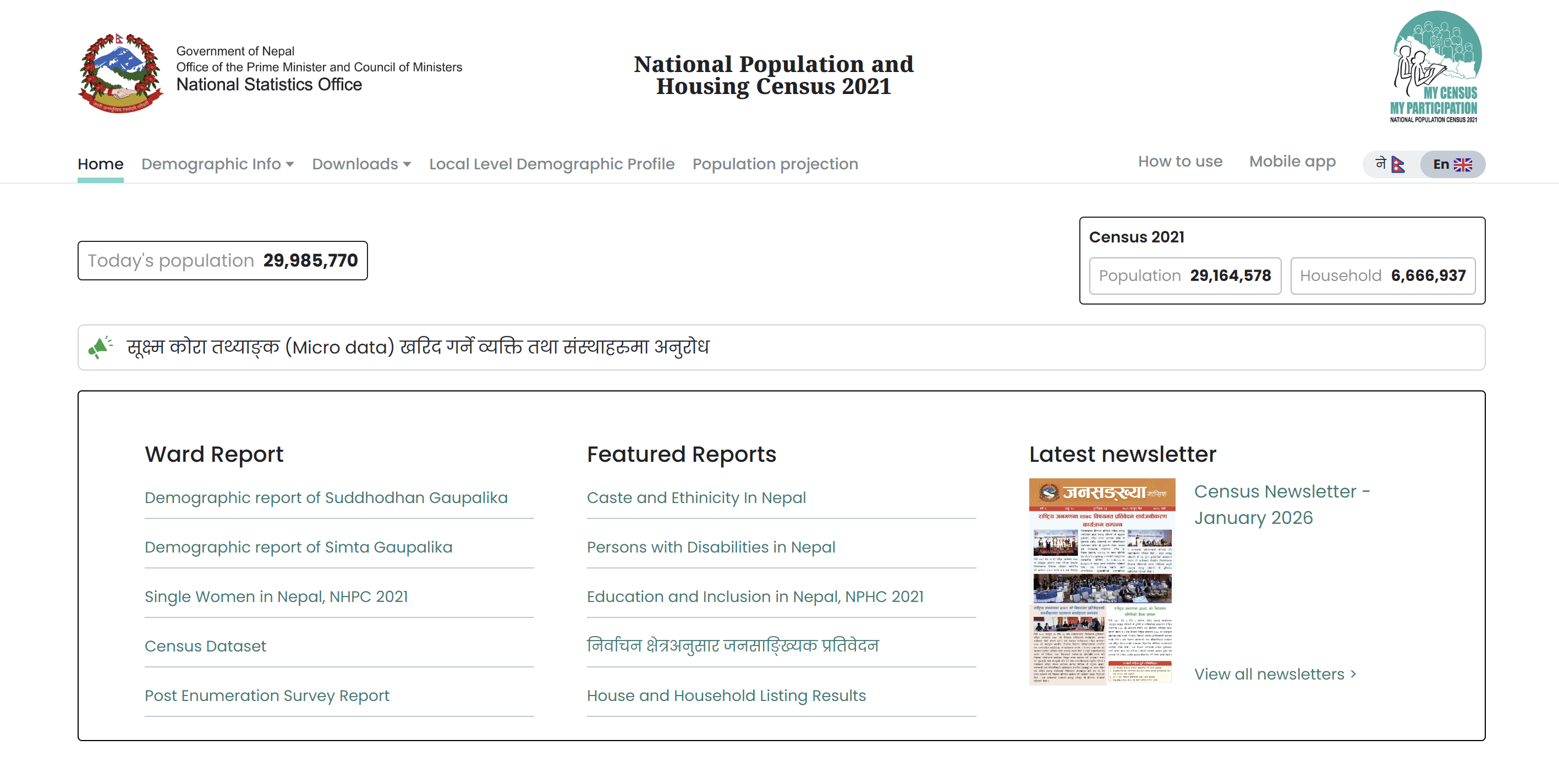Image resolution: width=1559 pixels, height=784 pixels.
Task: Open the How to use page
Action: click(1179, 162)
